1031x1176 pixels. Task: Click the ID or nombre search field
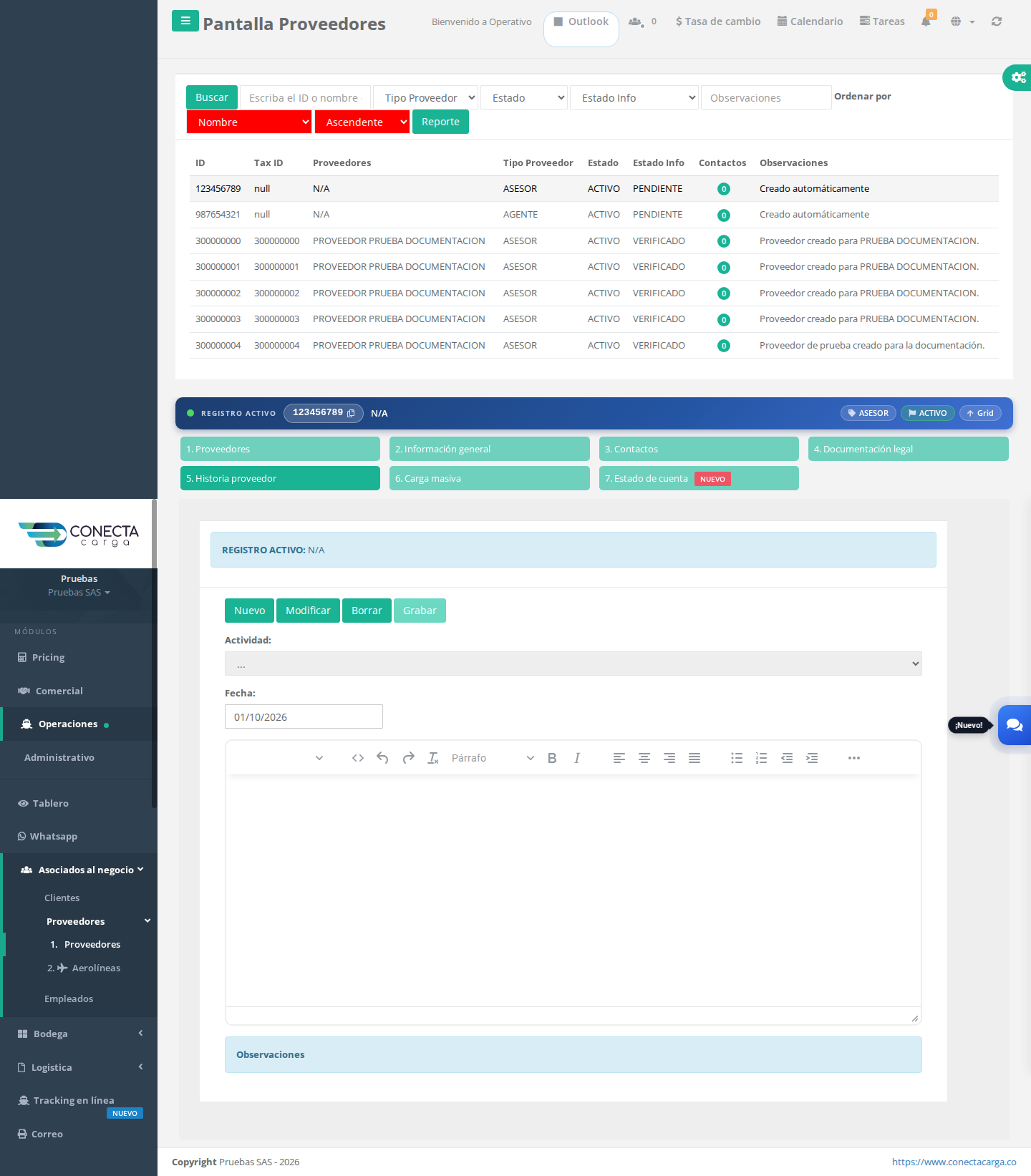[x=305, y=97]
